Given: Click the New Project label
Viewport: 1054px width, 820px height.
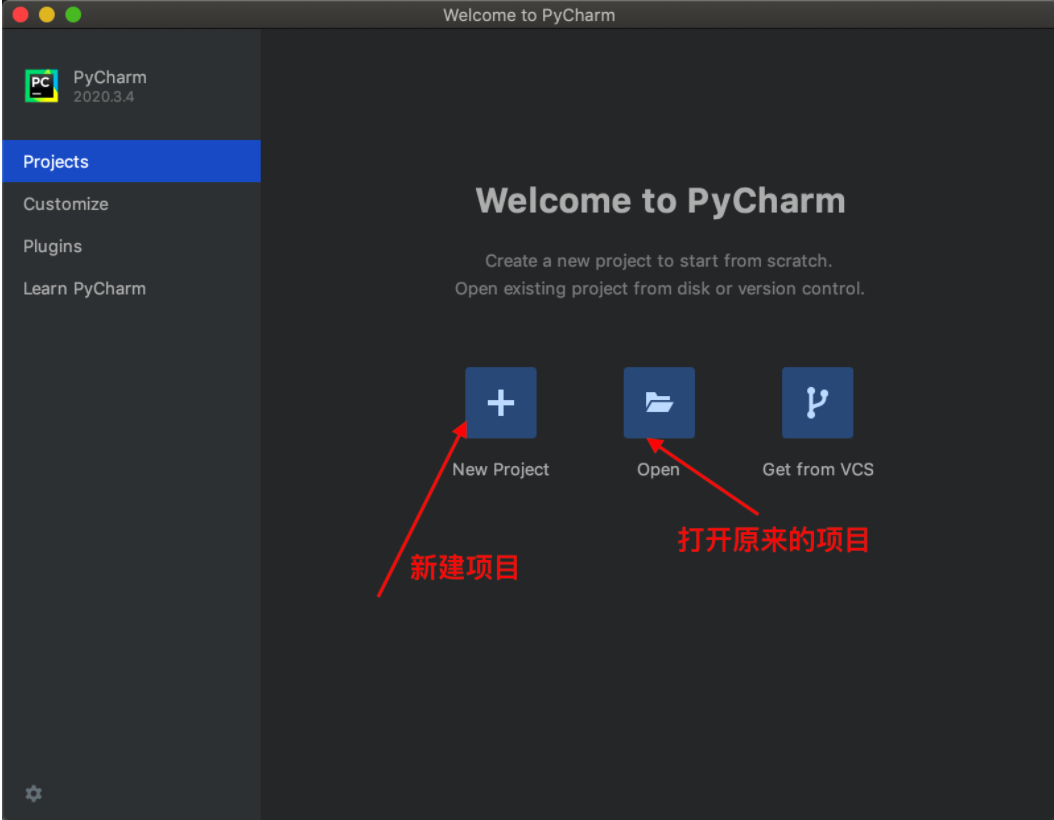Looking at the screenshot, I should click(501, 469).
